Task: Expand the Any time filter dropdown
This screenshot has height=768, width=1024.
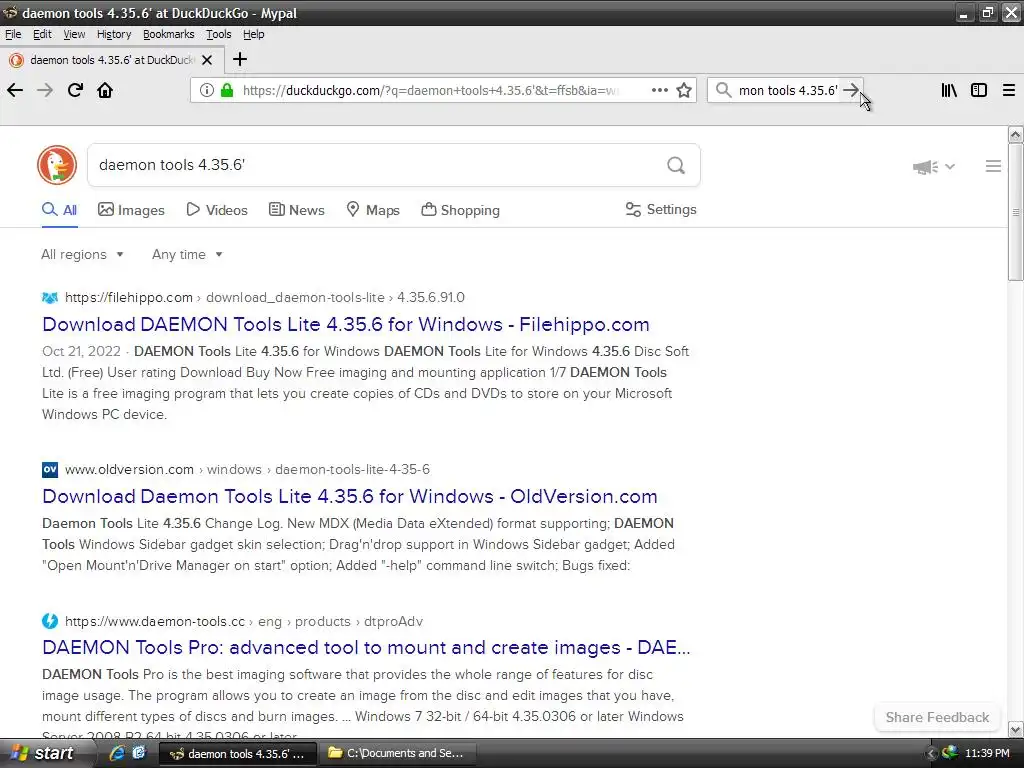Action: coord(187,255)
